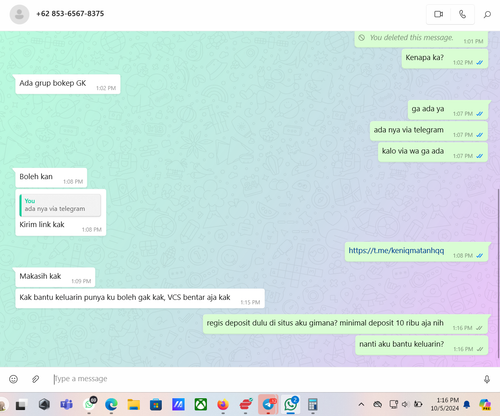Select the quoted reply "ada nya via telegram"
Image resolution: width=500 pixels, height=416 pixels.
point(60,205)
